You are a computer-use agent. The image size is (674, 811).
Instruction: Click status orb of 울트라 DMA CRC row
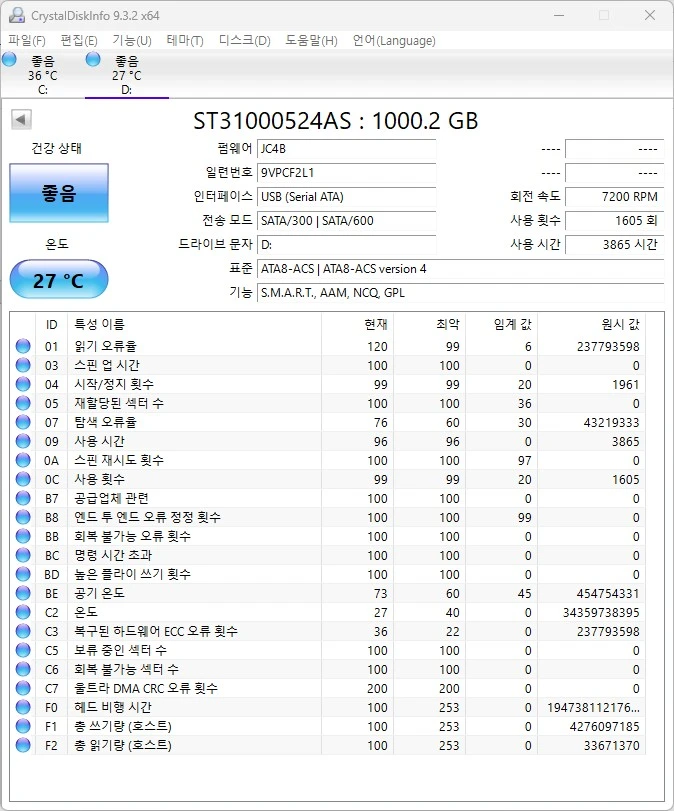[23, 688]
